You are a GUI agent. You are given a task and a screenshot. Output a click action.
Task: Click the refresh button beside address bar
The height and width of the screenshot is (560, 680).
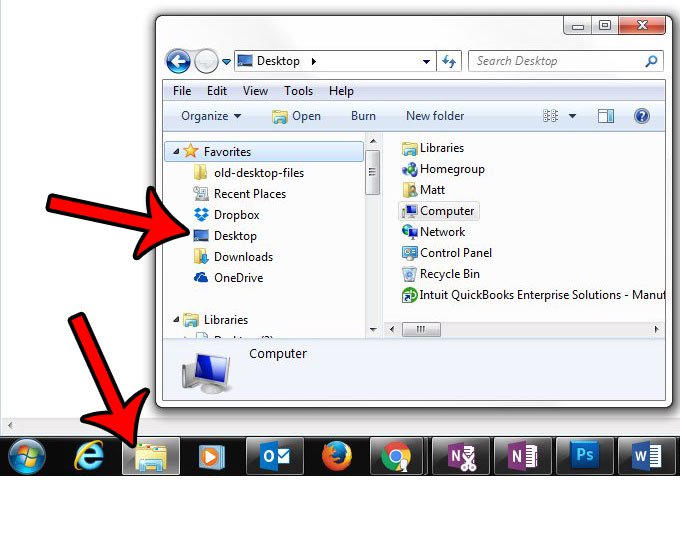449,61
